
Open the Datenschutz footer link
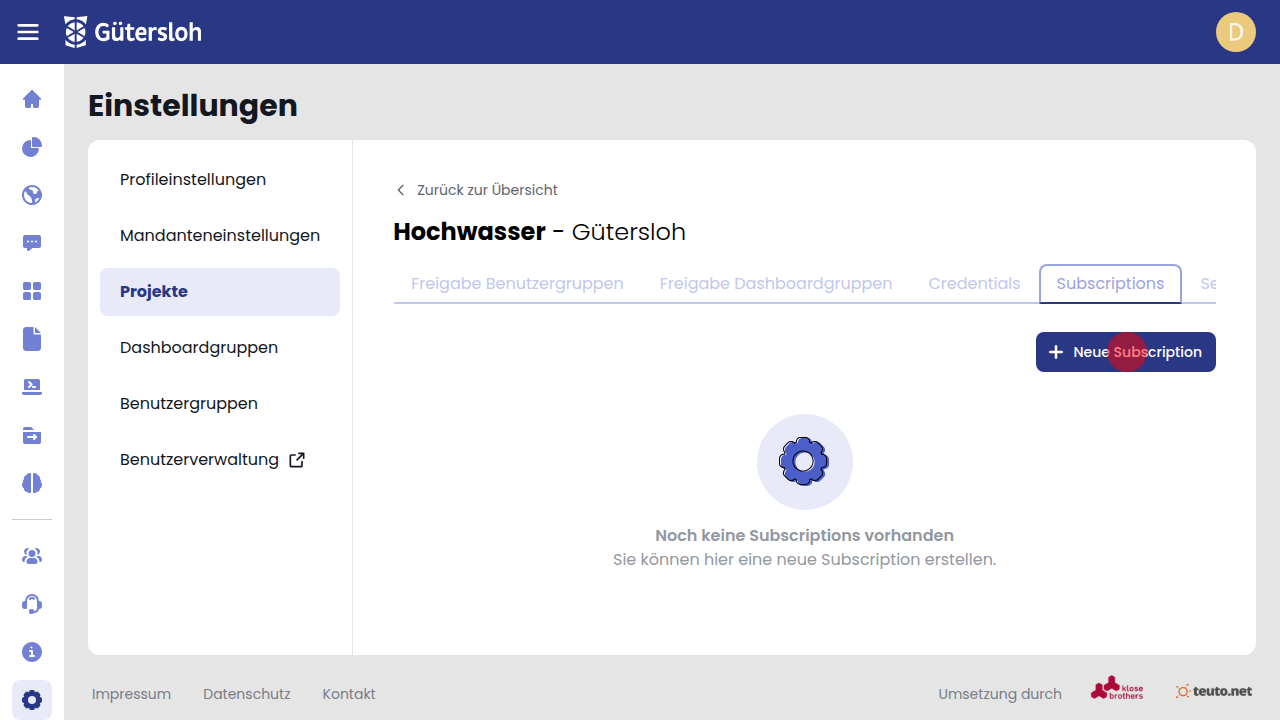pos(246,694)
